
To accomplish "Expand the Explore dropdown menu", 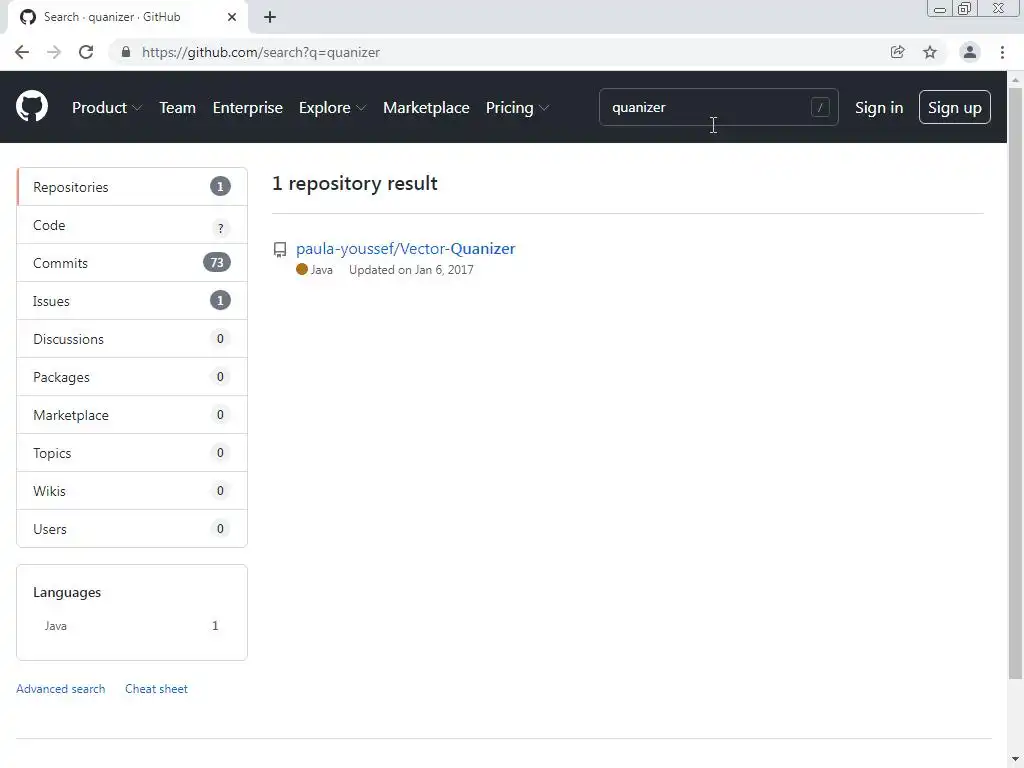I will coord(332,108).
